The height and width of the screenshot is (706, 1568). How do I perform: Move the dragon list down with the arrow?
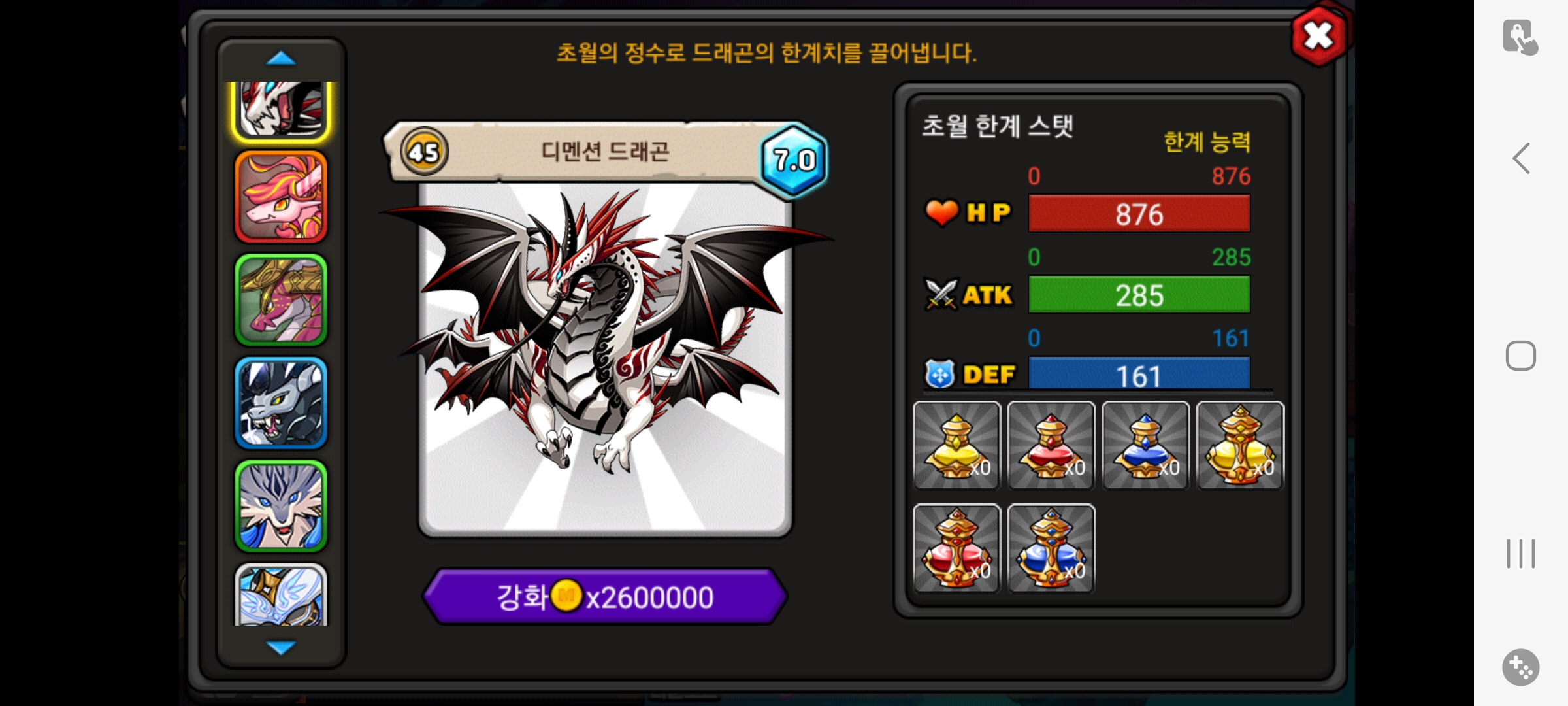tap(281, 647)
